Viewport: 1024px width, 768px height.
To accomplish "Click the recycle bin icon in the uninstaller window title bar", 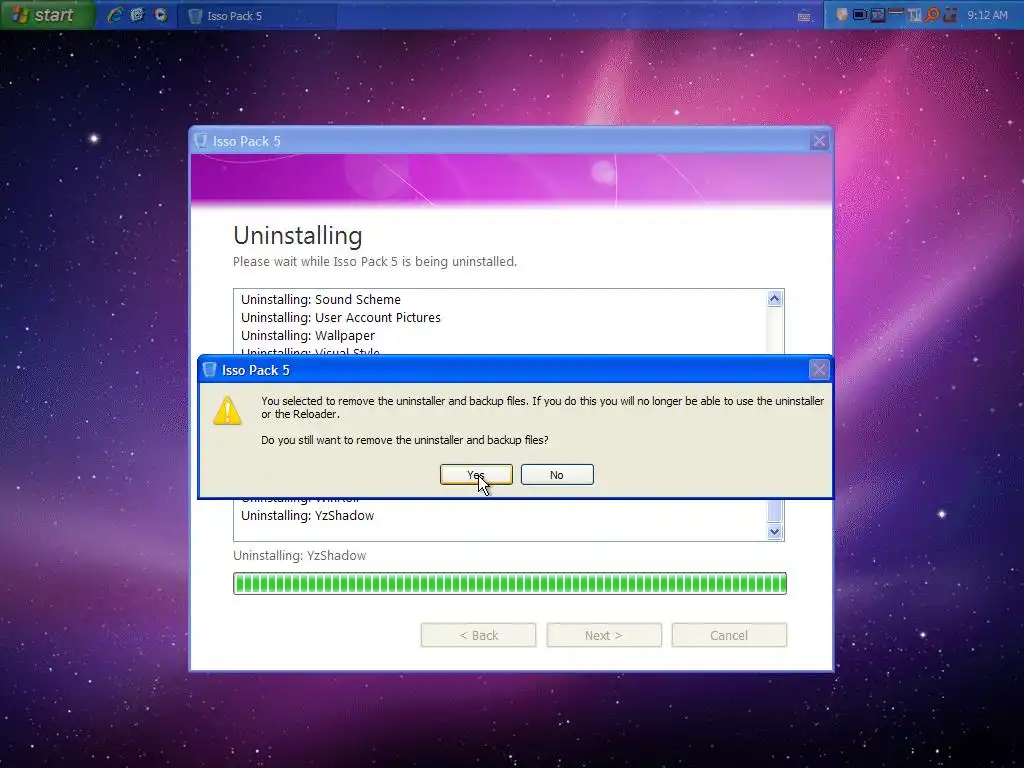I will pos(200,140).
